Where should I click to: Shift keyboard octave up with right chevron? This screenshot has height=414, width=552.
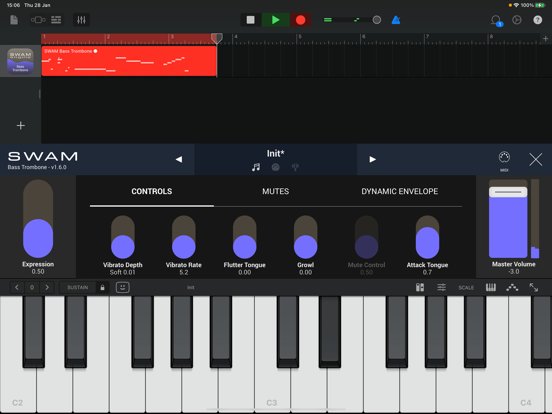47,287
